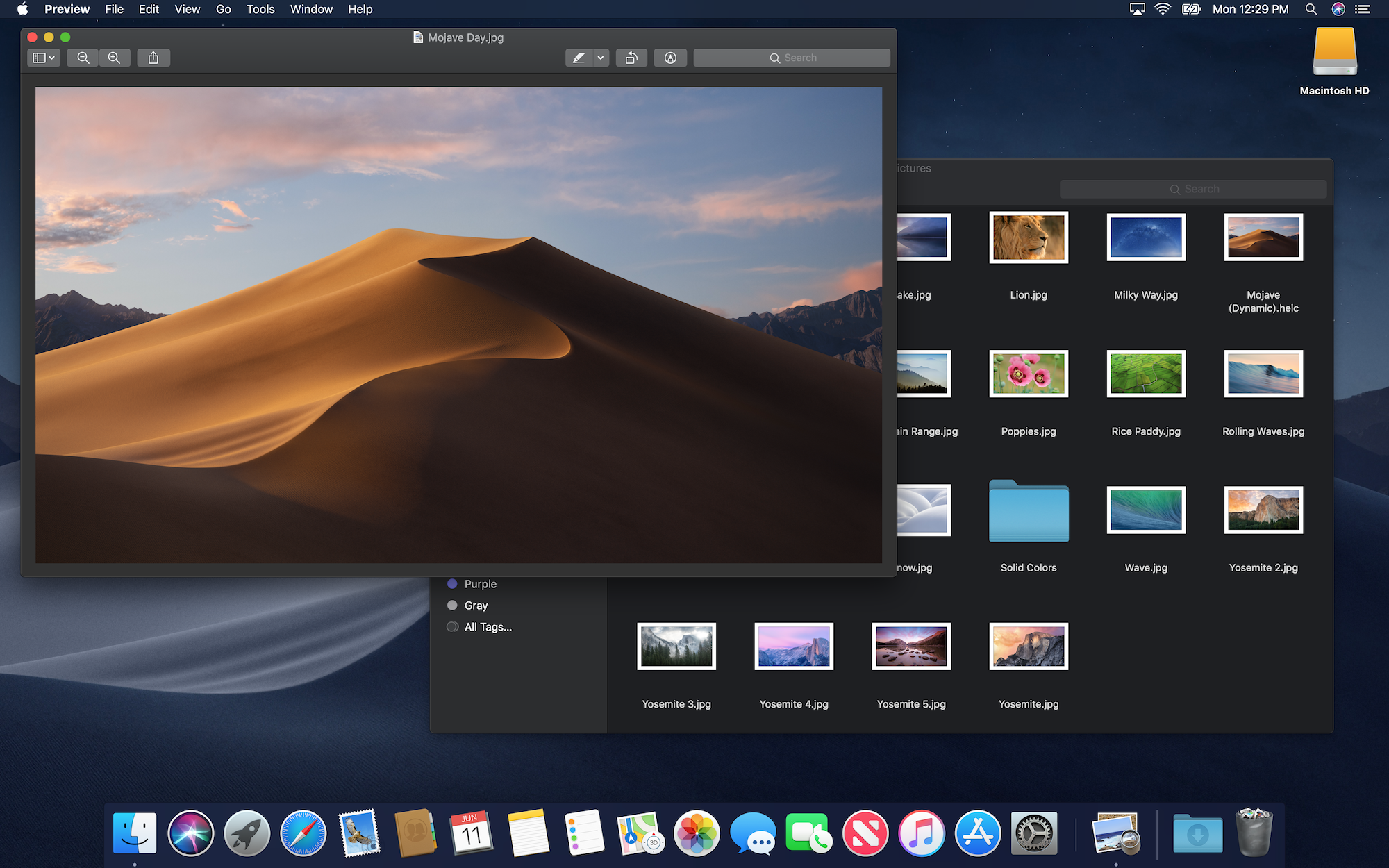Open Spotlight search in menu bar
The image size is (1389, 868).
(1311, 9)
